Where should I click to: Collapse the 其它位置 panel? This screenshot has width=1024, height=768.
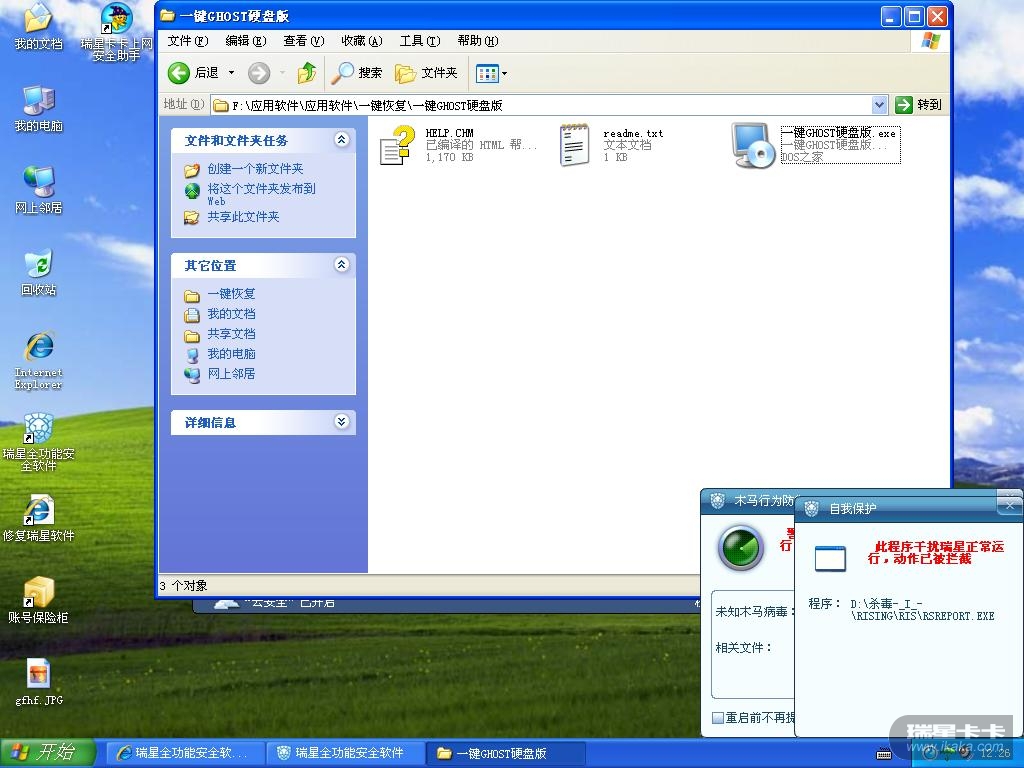click(x=342, y=264)
